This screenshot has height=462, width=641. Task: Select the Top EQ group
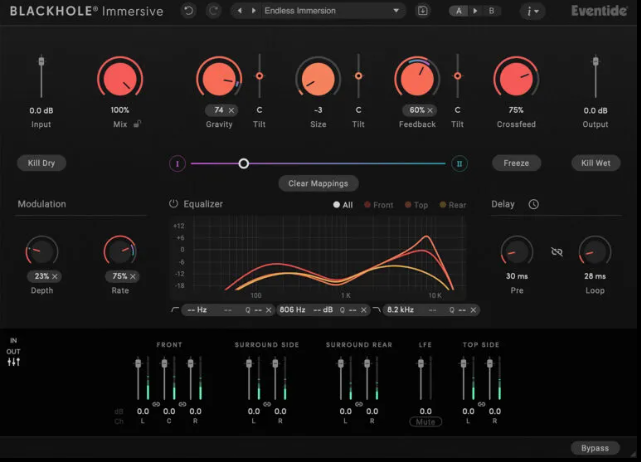click(416, 205)
